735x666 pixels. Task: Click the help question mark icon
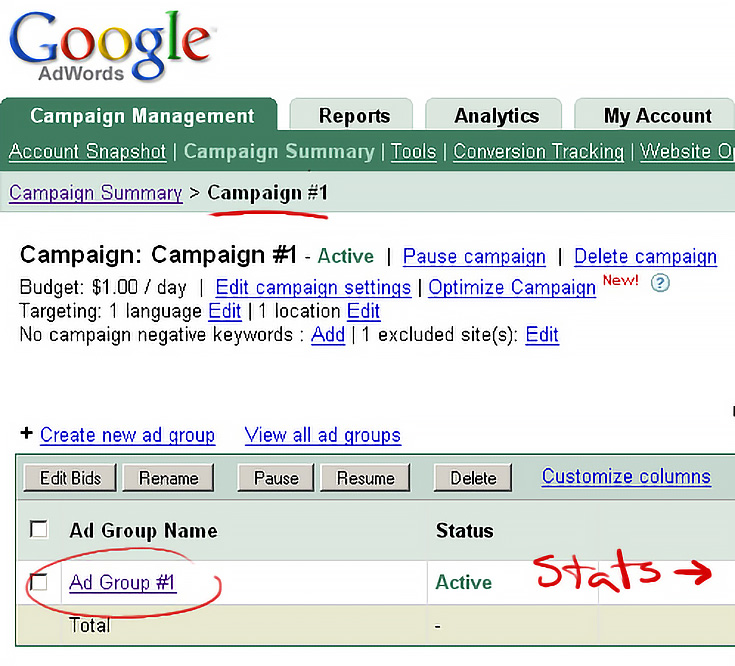tap(659, 283)
